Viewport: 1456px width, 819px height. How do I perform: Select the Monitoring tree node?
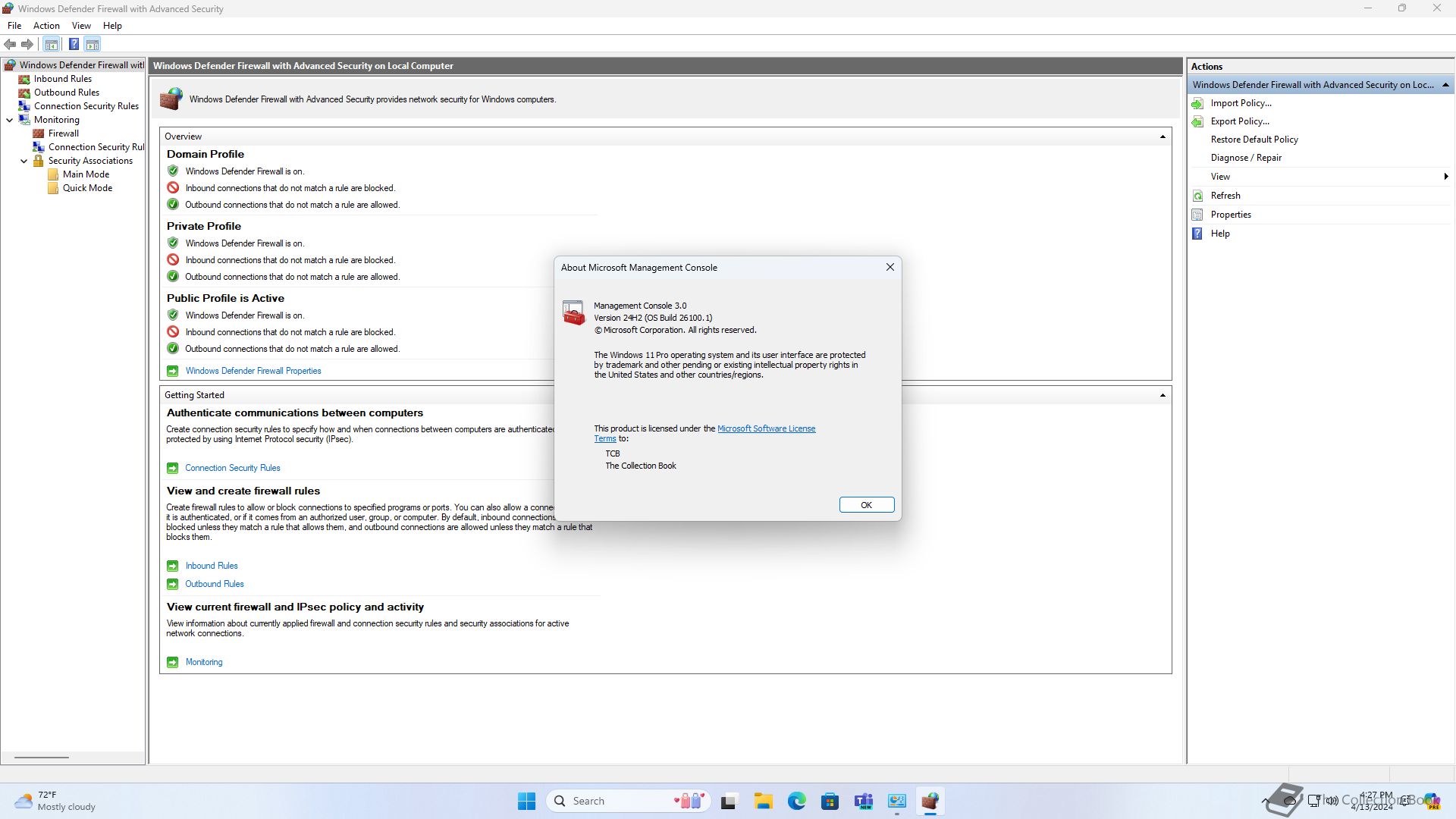(56, 120)
